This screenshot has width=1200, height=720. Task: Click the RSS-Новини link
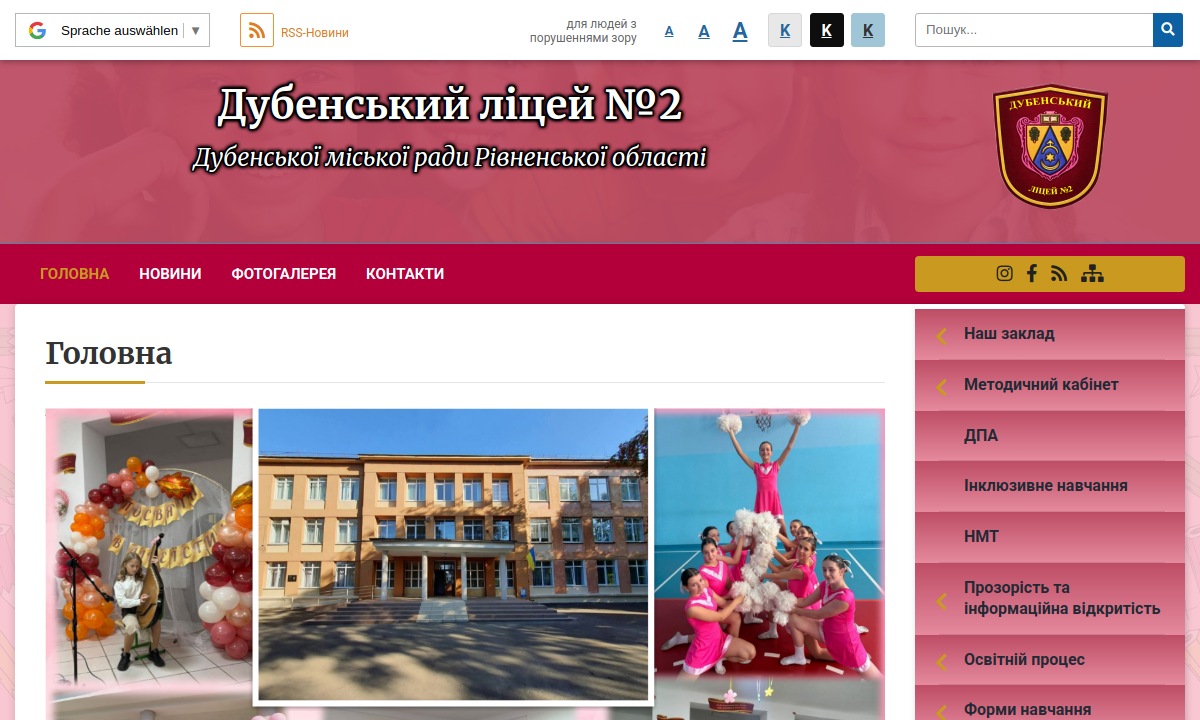pos(314,32)
